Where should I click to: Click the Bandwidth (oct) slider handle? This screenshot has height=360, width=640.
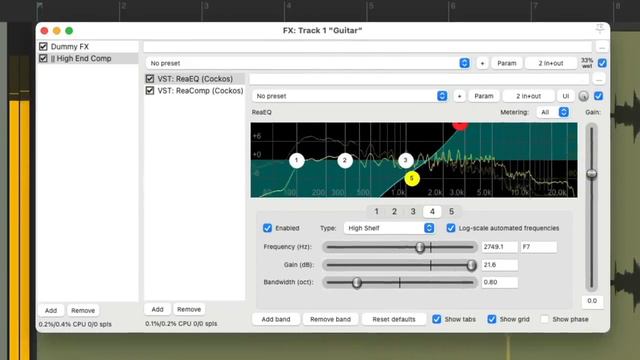click(x=357, y=282)
